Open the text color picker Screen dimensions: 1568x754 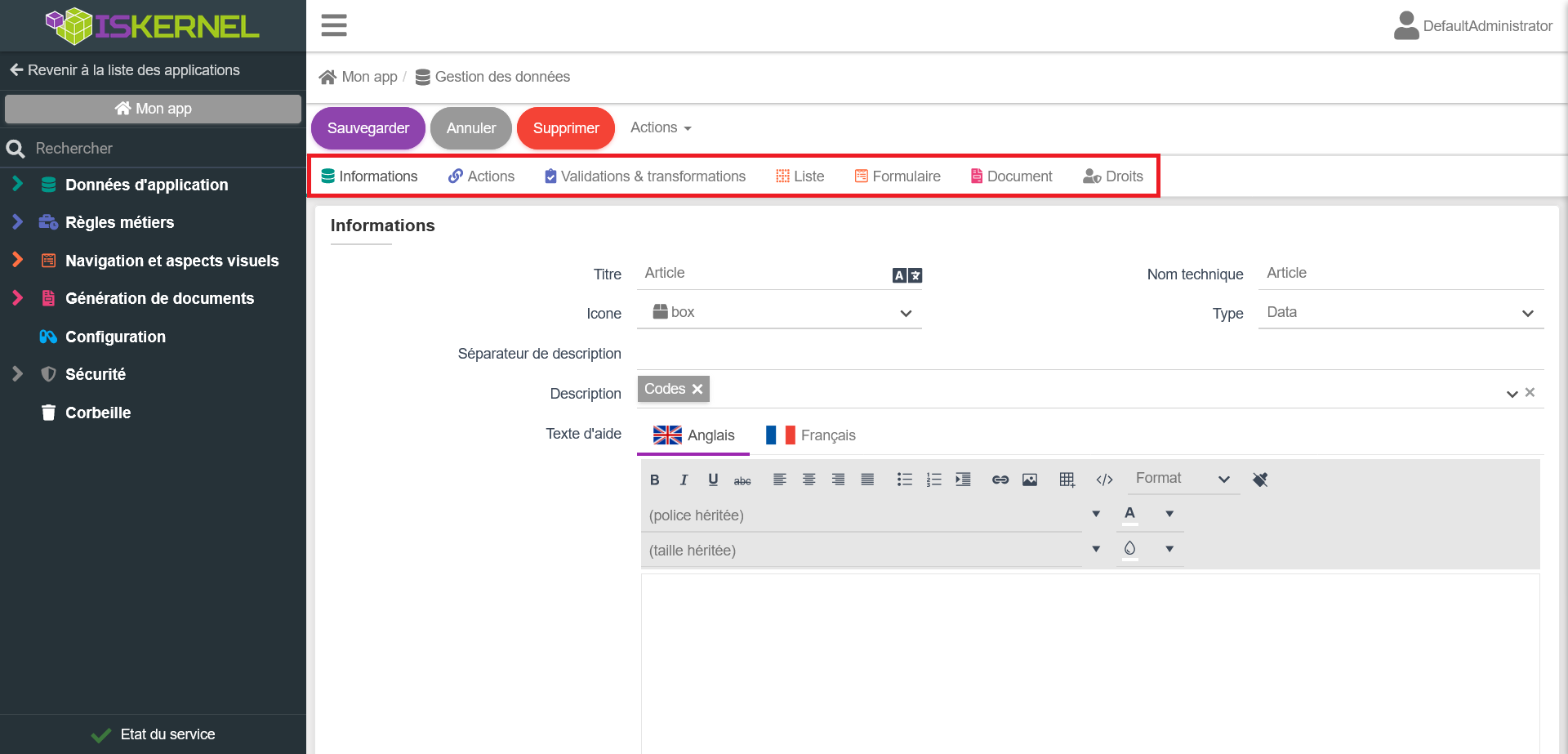[1129, 514]
